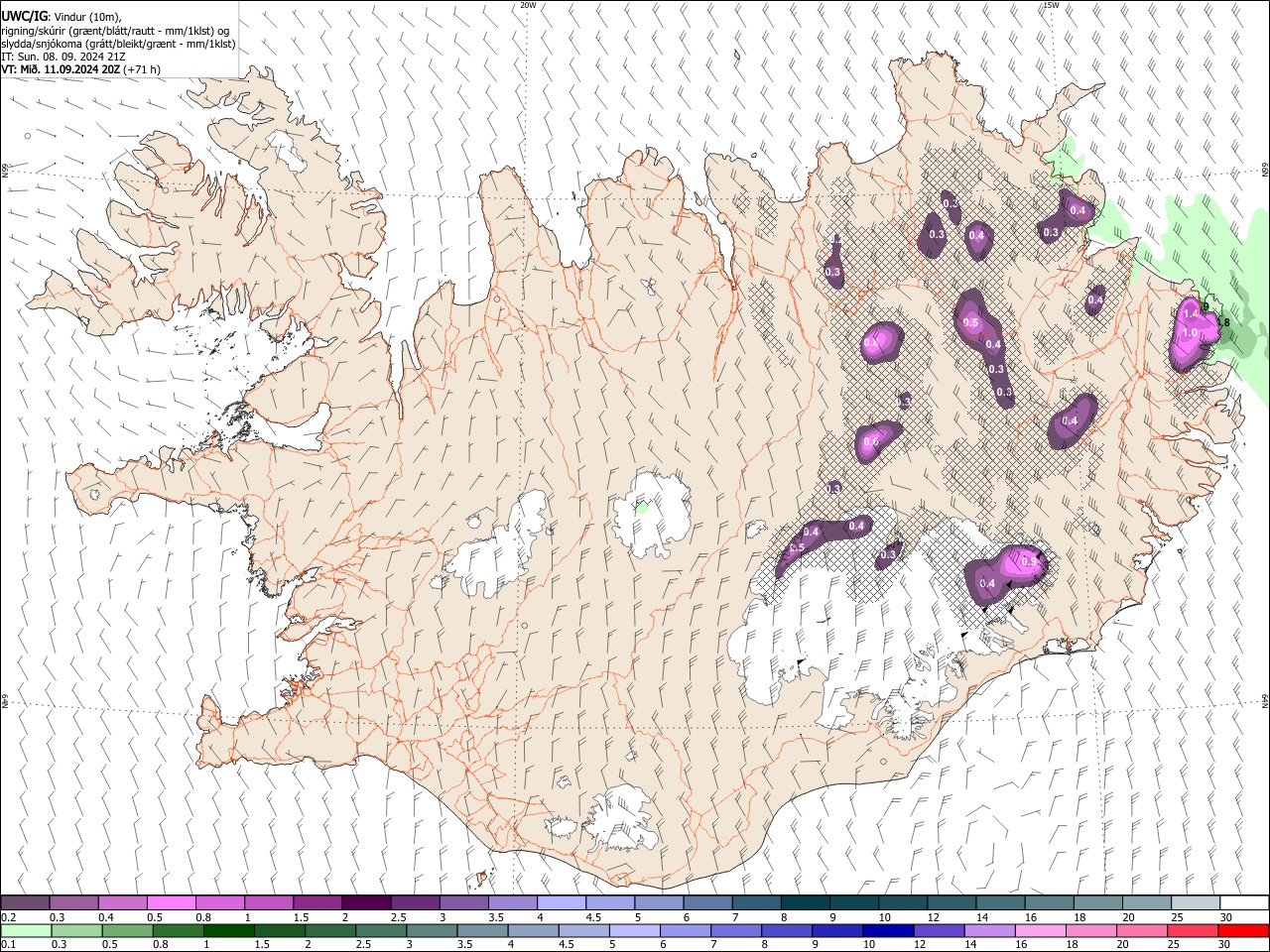Click the '3.5' label under the upper legend row
The width and height of the screenshot is (1270, 952).
(x=497, y=917)
